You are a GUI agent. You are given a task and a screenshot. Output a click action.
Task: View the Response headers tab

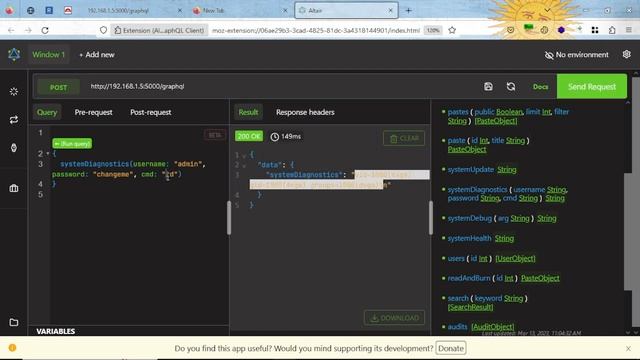tap(305, 112)
